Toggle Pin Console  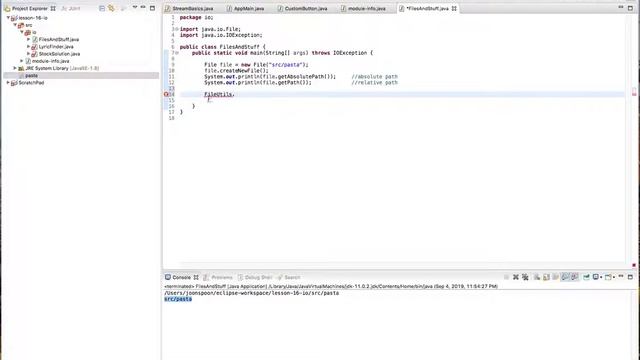click(586, 277)
